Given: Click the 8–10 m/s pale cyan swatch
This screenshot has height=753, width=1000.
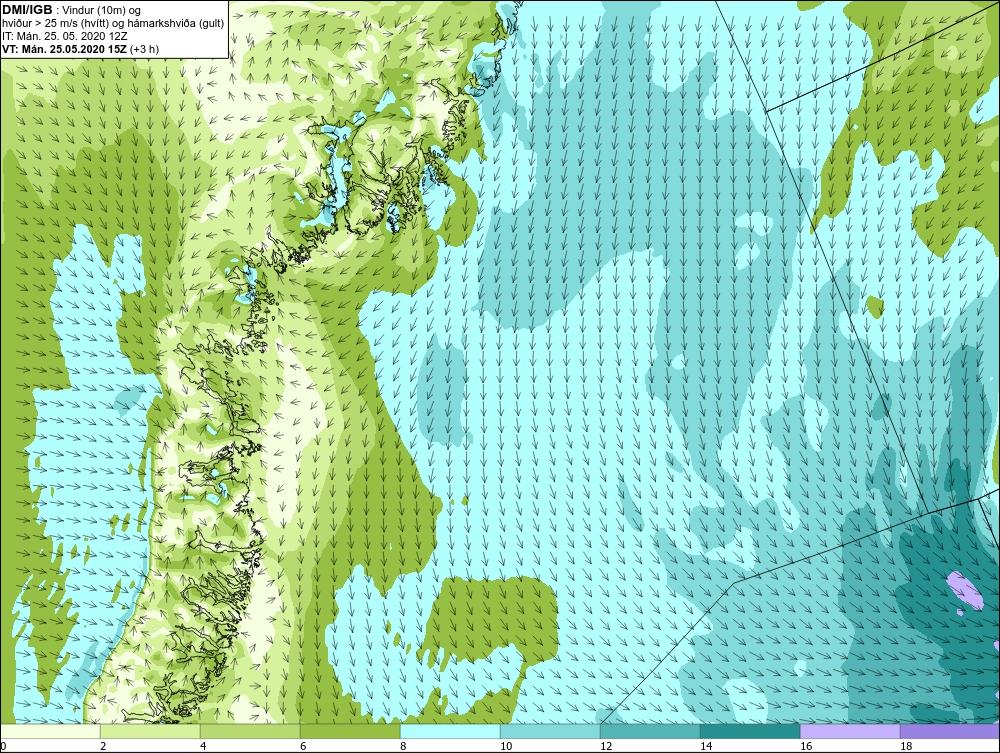Looking at the screenshot, I should click(450, 731).
